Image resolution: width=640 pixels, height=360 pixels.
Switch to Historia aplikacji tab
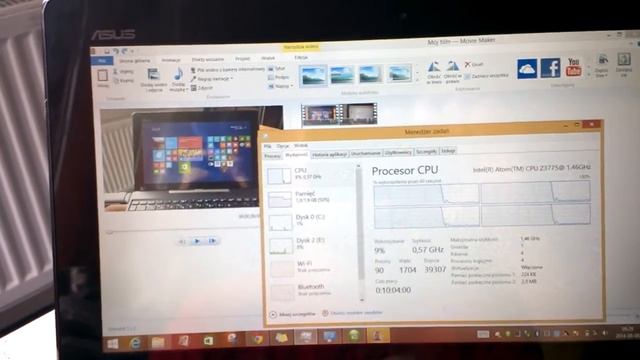click(x=329, y=155)
